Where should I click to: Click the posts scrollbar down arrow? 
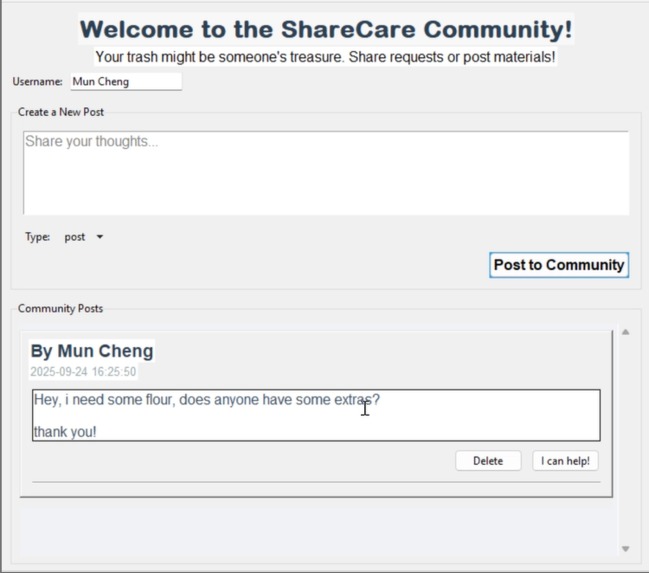pyautogui.click(x=625, y=549)
